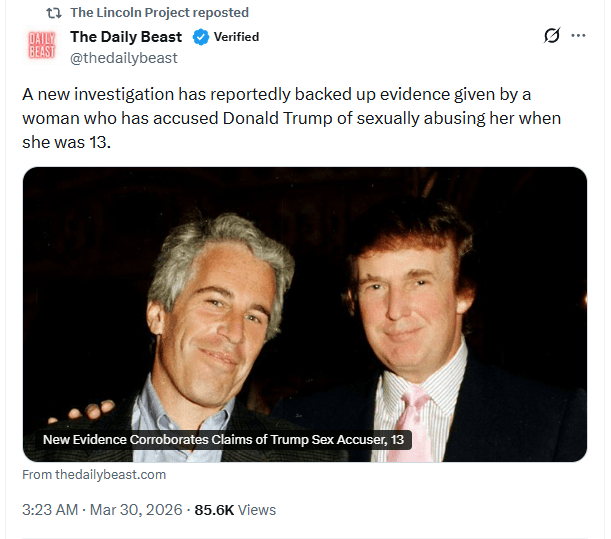Click the Grok slashed-circle icon
The height and width of the screenshot is (539, 611).
551,36
